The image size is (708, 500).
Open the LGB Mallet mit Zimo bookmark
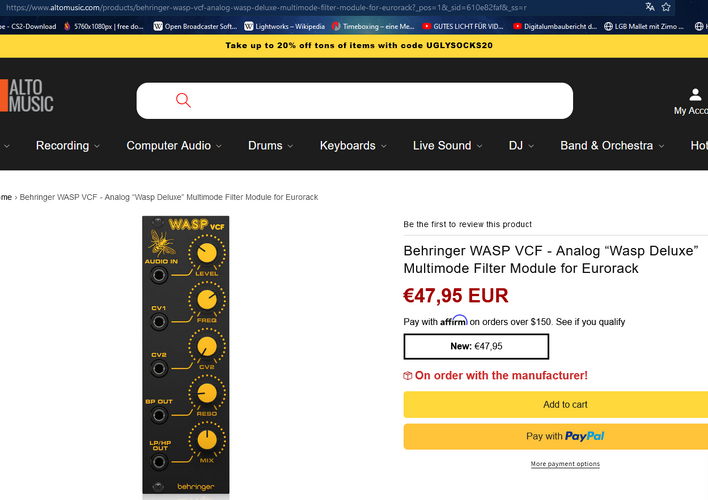tap(644, 26)
